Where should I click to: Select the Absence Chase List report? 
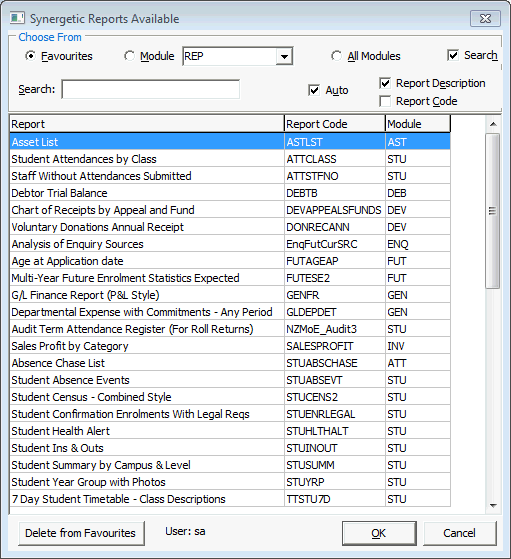[x=230, y=363]
